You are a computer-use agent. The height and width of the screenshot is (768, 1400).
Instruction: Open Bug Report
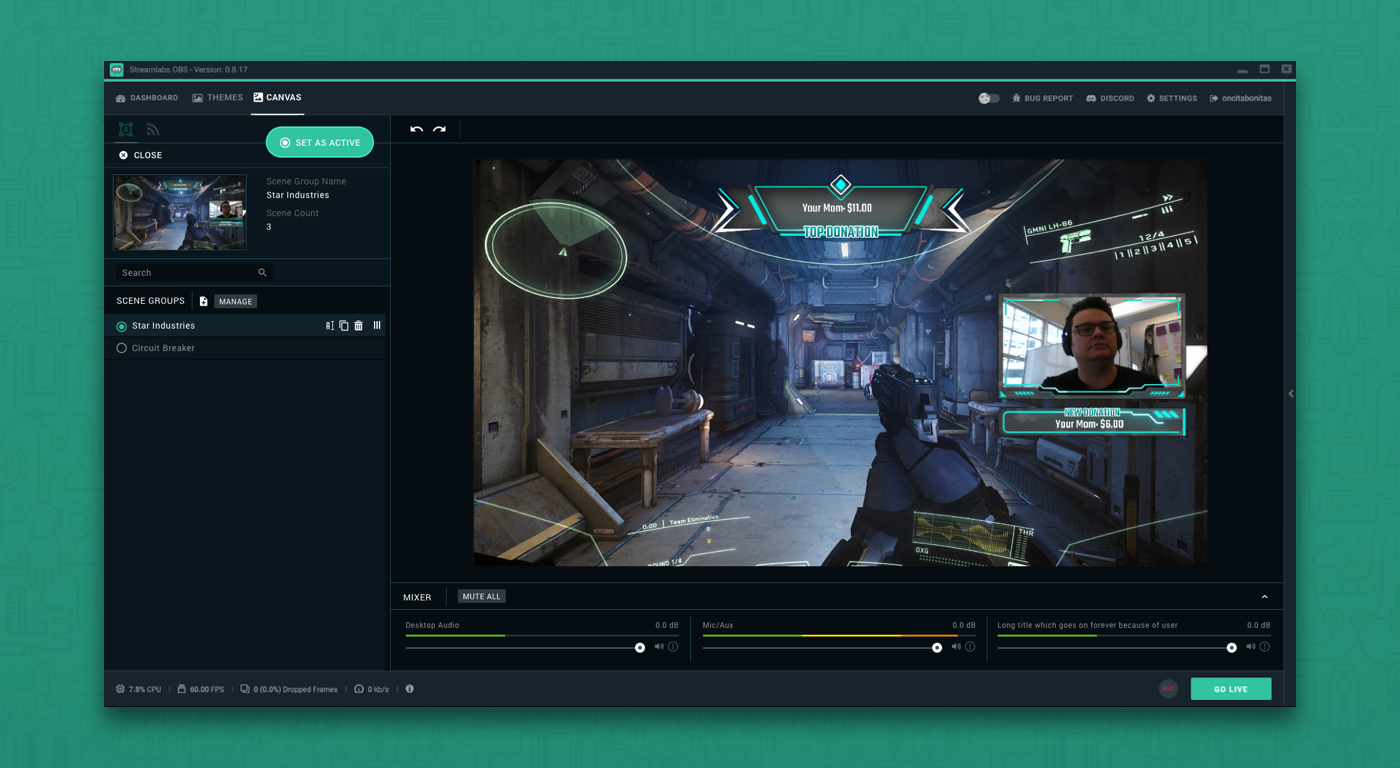click(1042, 98)
